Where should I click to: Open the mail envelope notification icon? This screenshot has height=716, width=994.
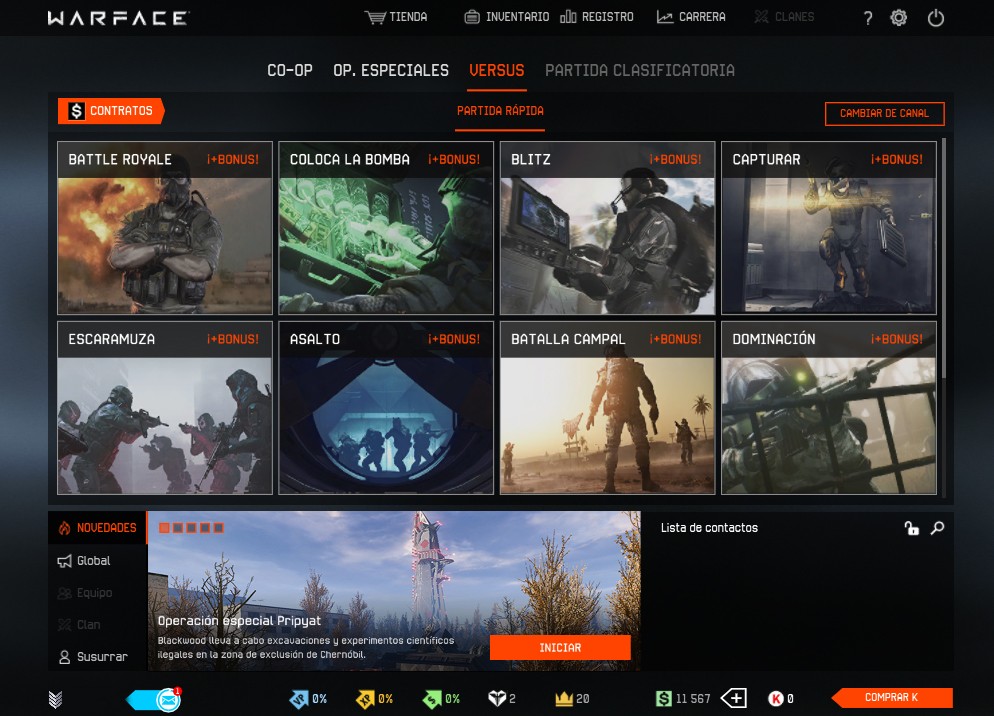point(168,700)
